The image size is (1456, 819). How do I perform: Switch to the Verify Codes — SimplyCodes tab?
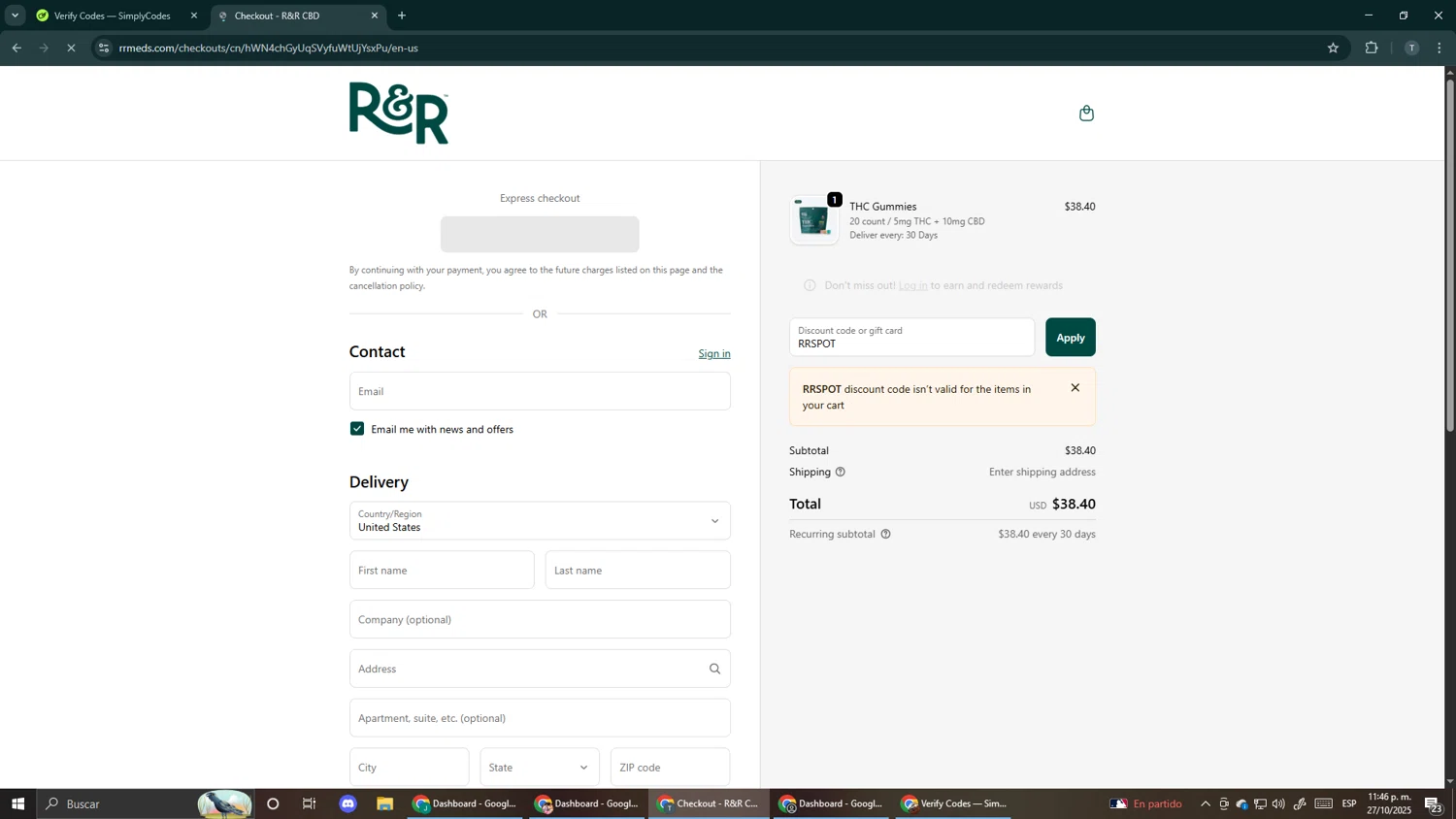pos(115,16)
